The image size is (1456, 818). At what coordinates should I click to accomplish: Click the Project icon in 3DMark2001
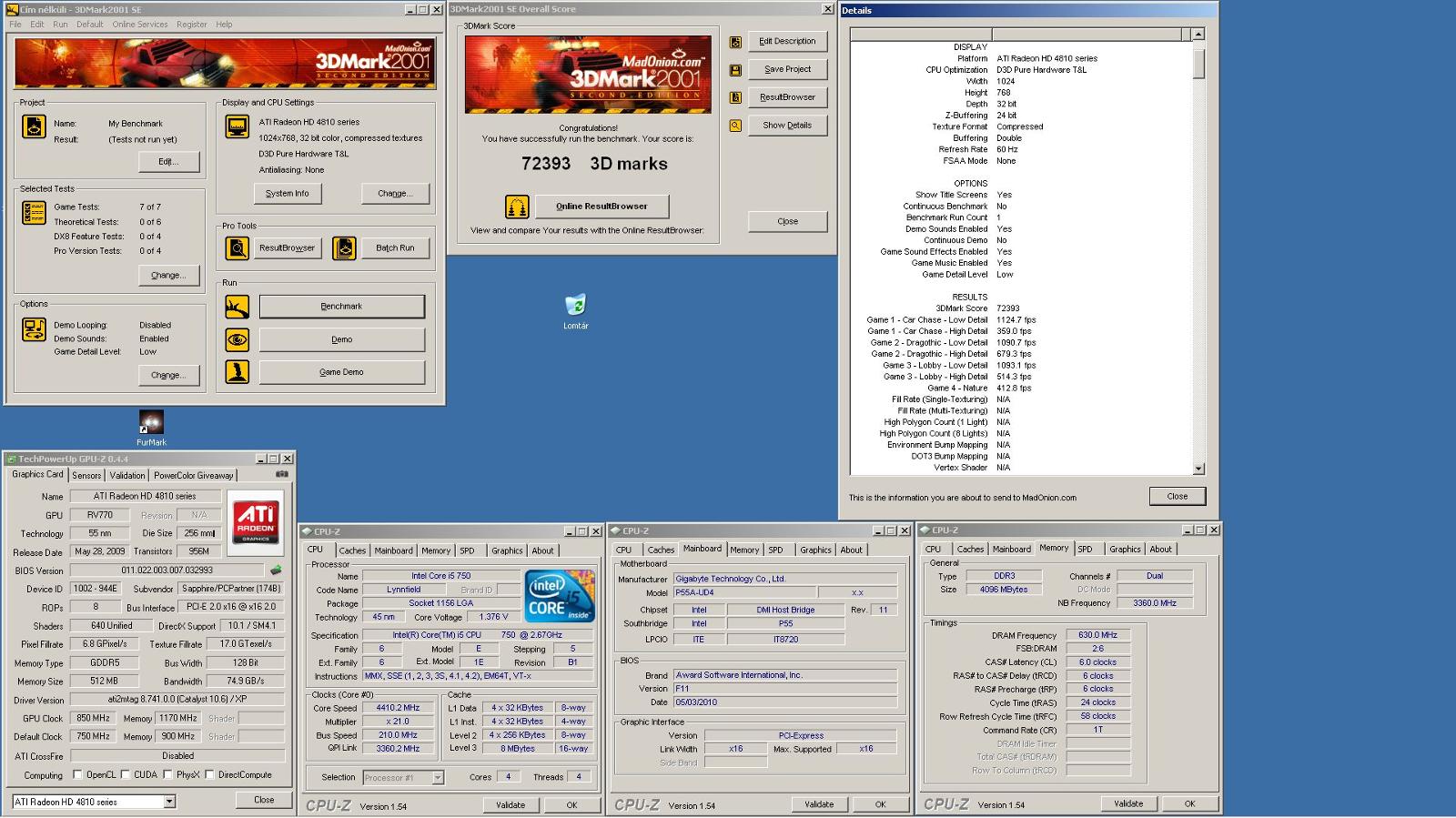coord(34,126)
